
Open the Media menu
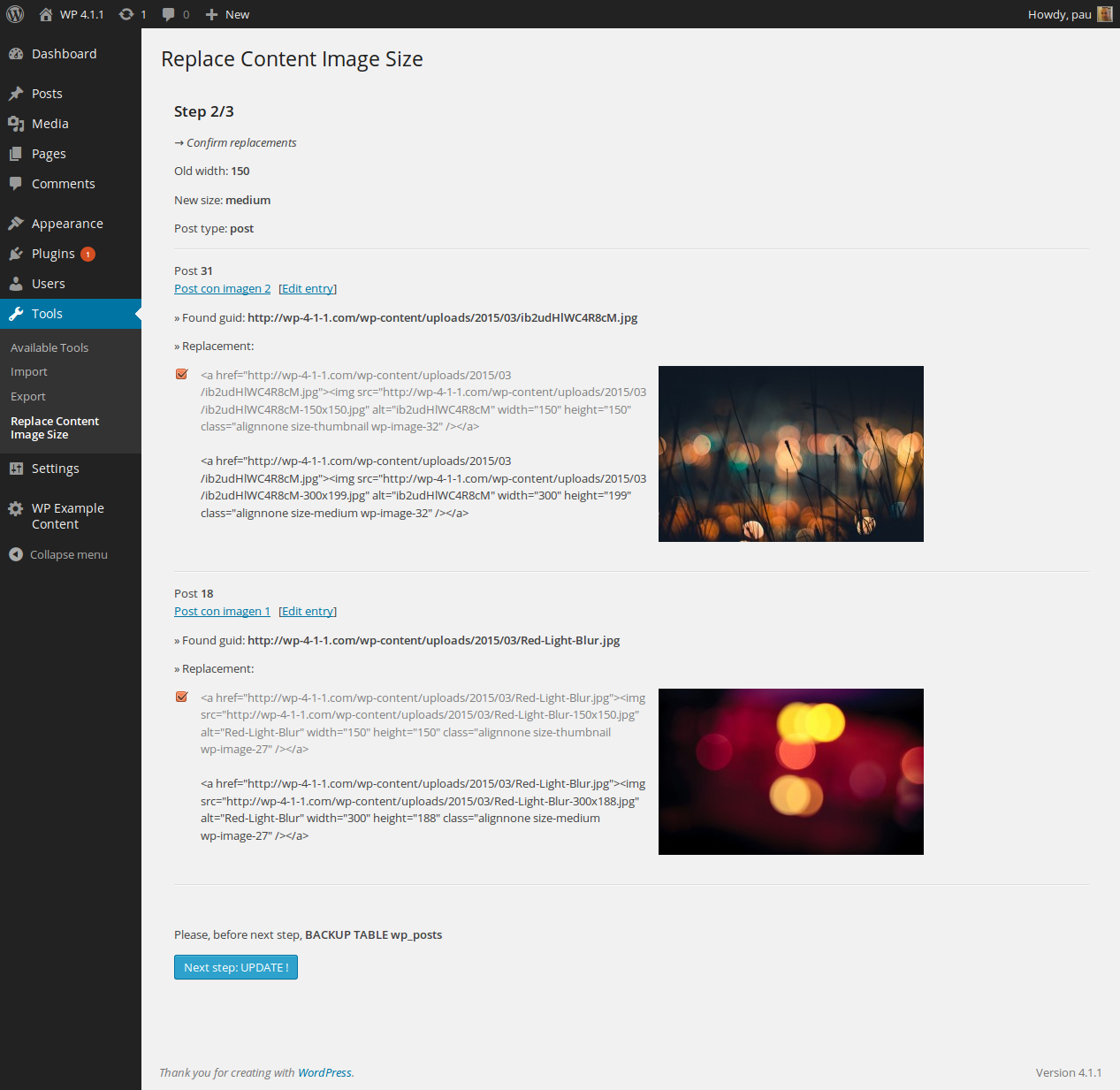click(x=50, y=124)
